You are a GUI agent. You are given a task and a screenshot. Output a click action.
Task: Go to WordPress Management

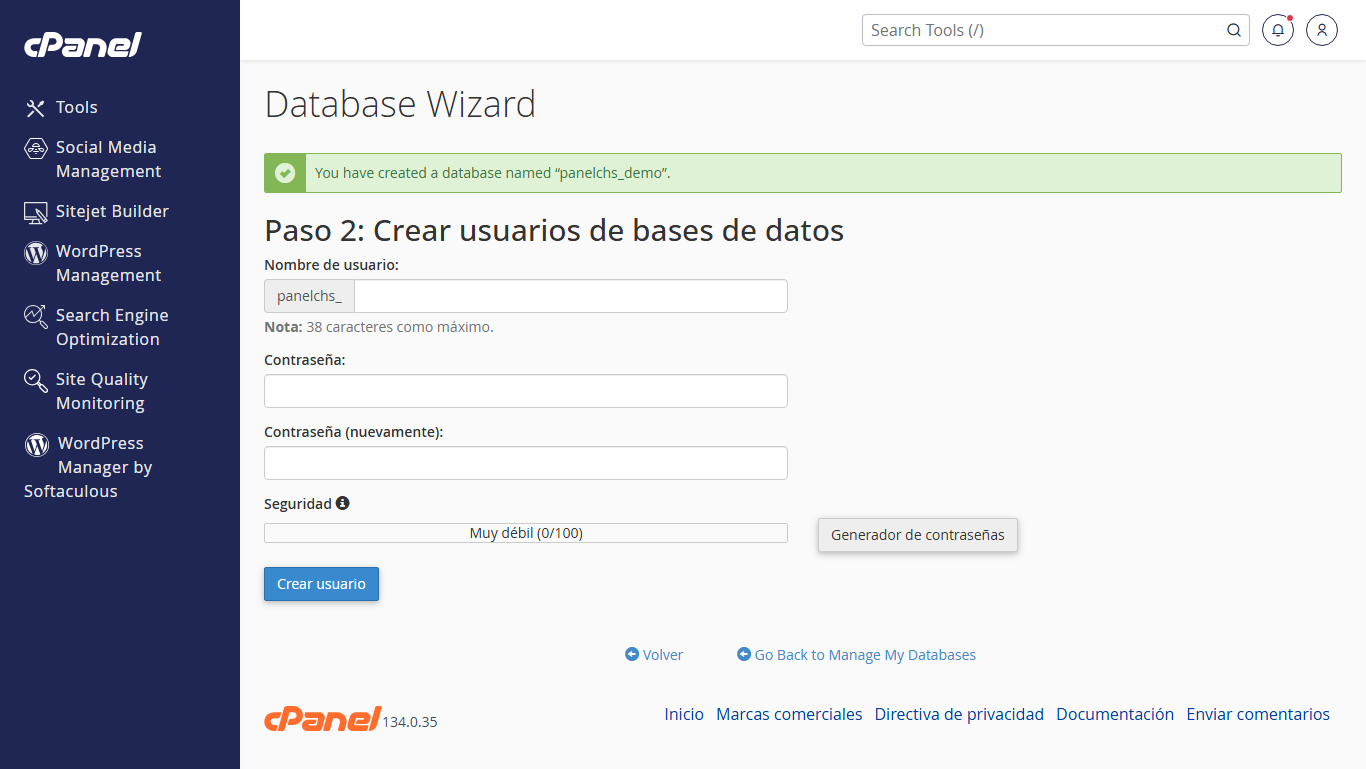pyautogui.click(x=108, y=263)
